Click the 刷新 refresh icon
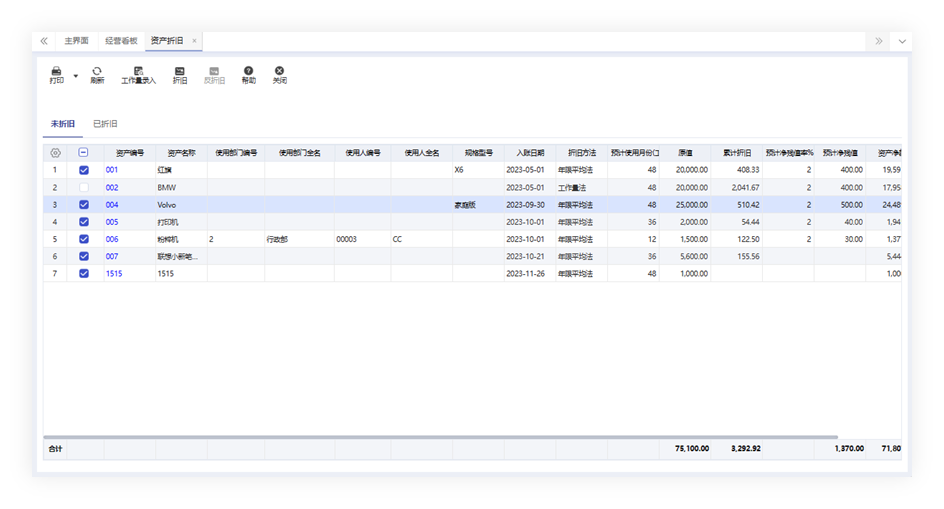 (x=97, y=73)
